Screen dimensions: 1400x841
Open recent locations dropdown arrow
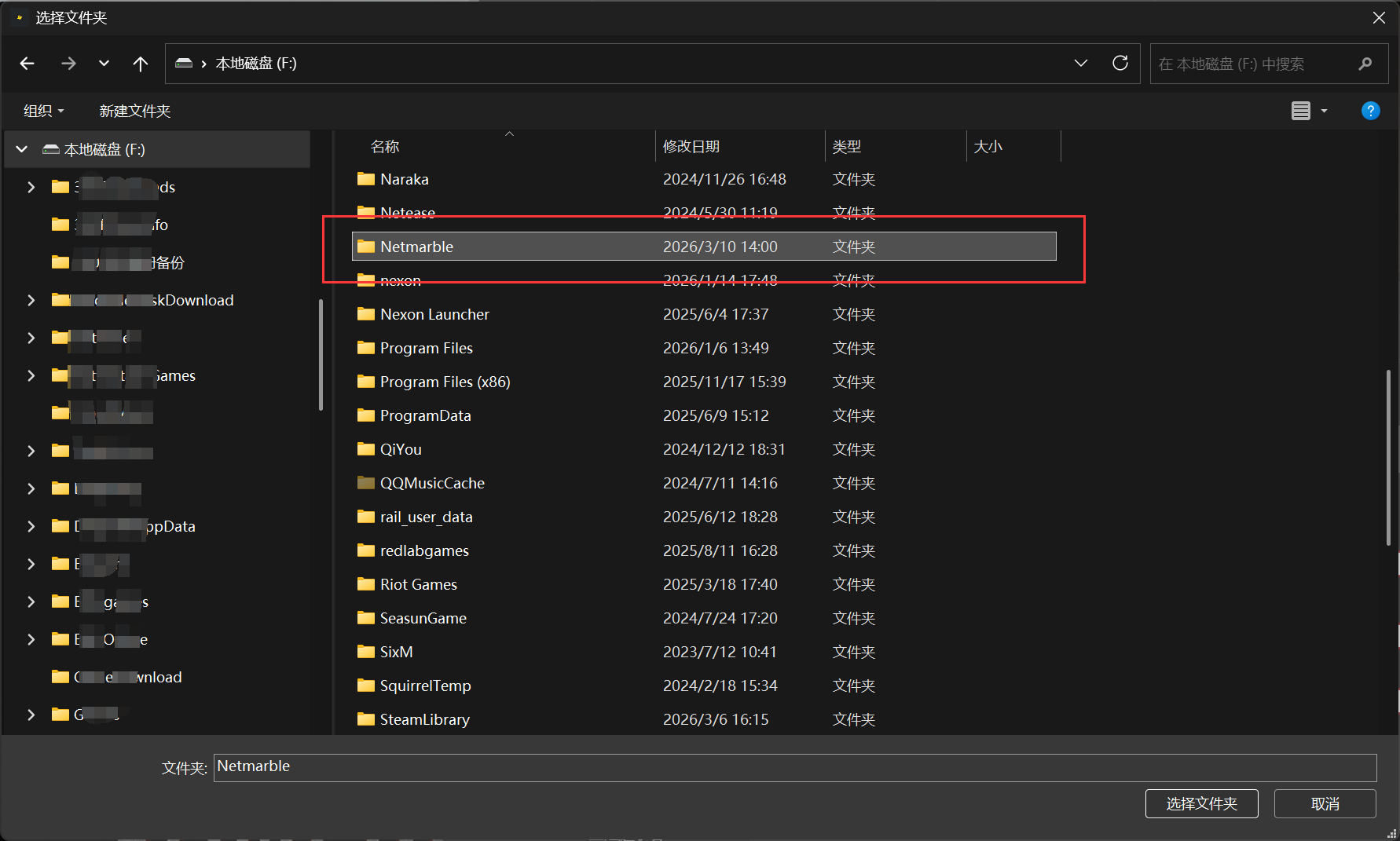(x=104, y=64)
